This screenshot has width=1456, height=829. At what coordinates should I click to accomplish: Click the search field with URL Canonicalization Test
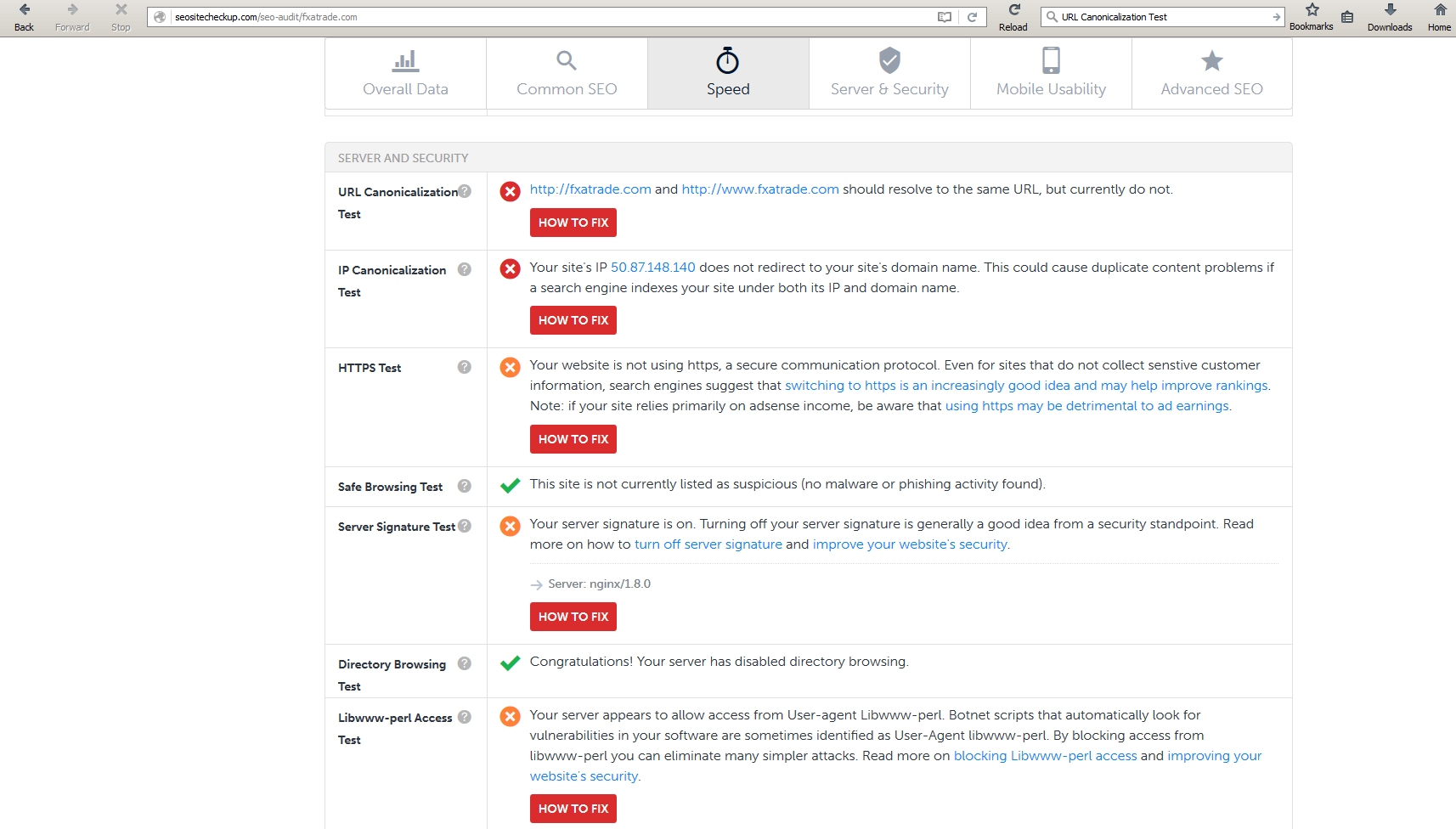pyautogui.click(x=1164, y=17)
